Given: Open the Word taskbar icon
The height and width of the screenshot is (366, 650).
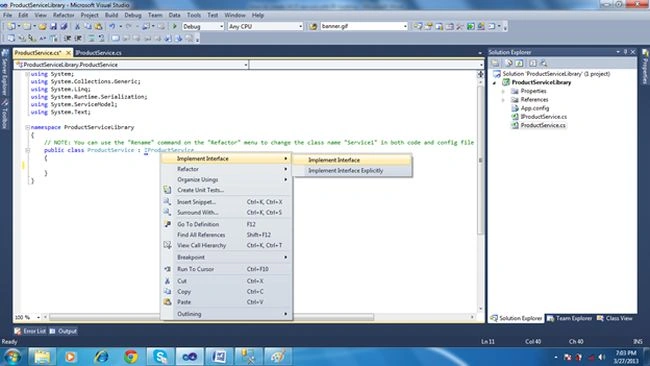Looking at the screenshot, I should 219,356.
